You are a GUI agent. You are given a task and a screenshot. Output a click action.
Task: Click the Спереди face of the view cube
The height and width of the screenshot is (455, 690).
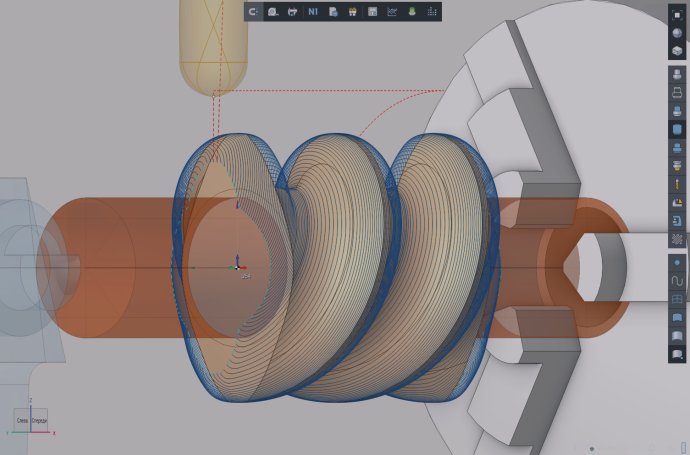tap(38, 422)
